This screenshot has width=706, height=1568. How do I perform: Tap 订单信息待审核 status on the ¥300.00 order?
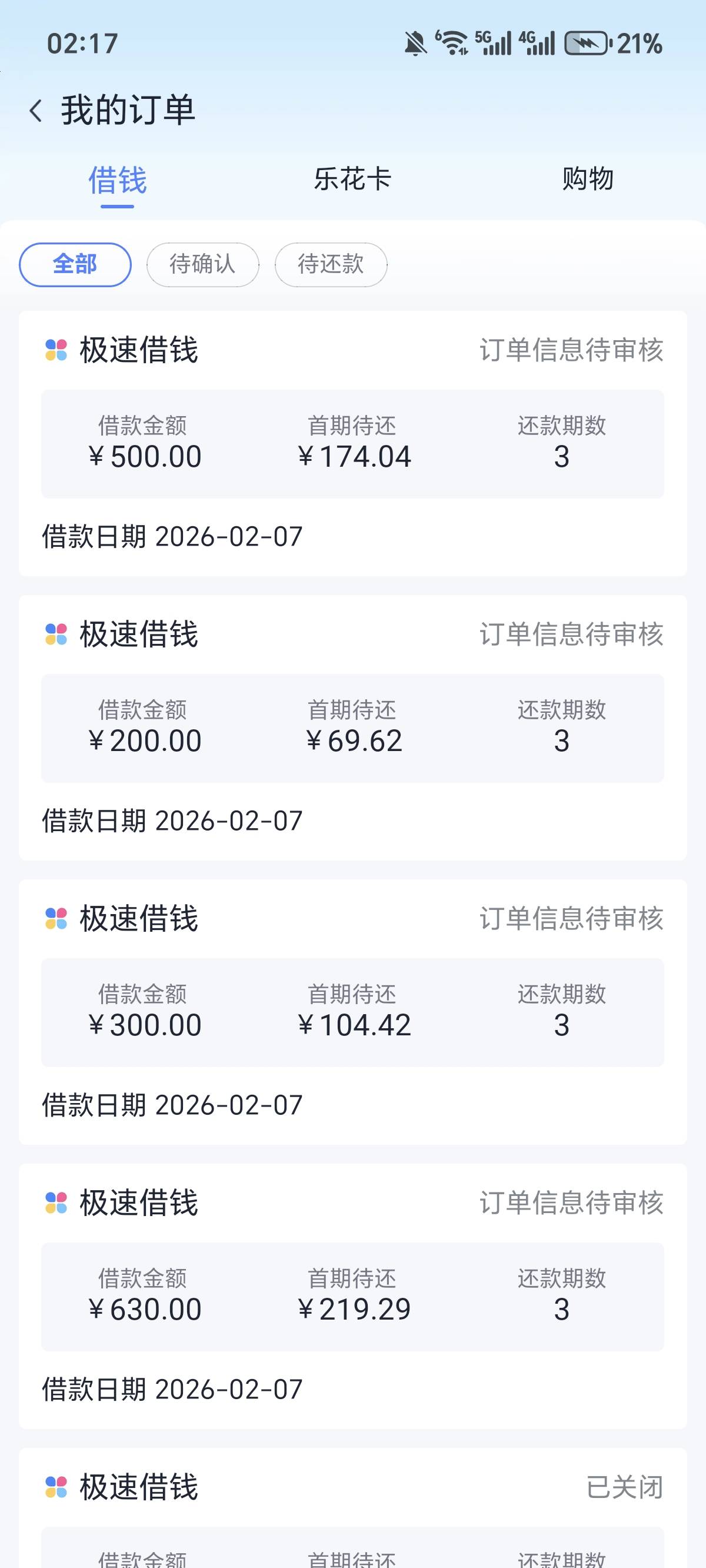pyautogui.click(x=571, y=919)
